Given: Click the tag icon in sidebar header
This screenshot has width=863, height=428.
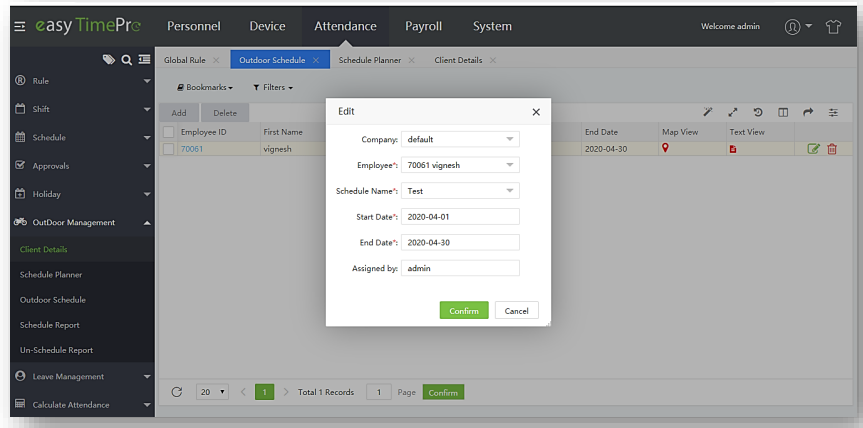Looking at the screenshot, I should point(108,60).
